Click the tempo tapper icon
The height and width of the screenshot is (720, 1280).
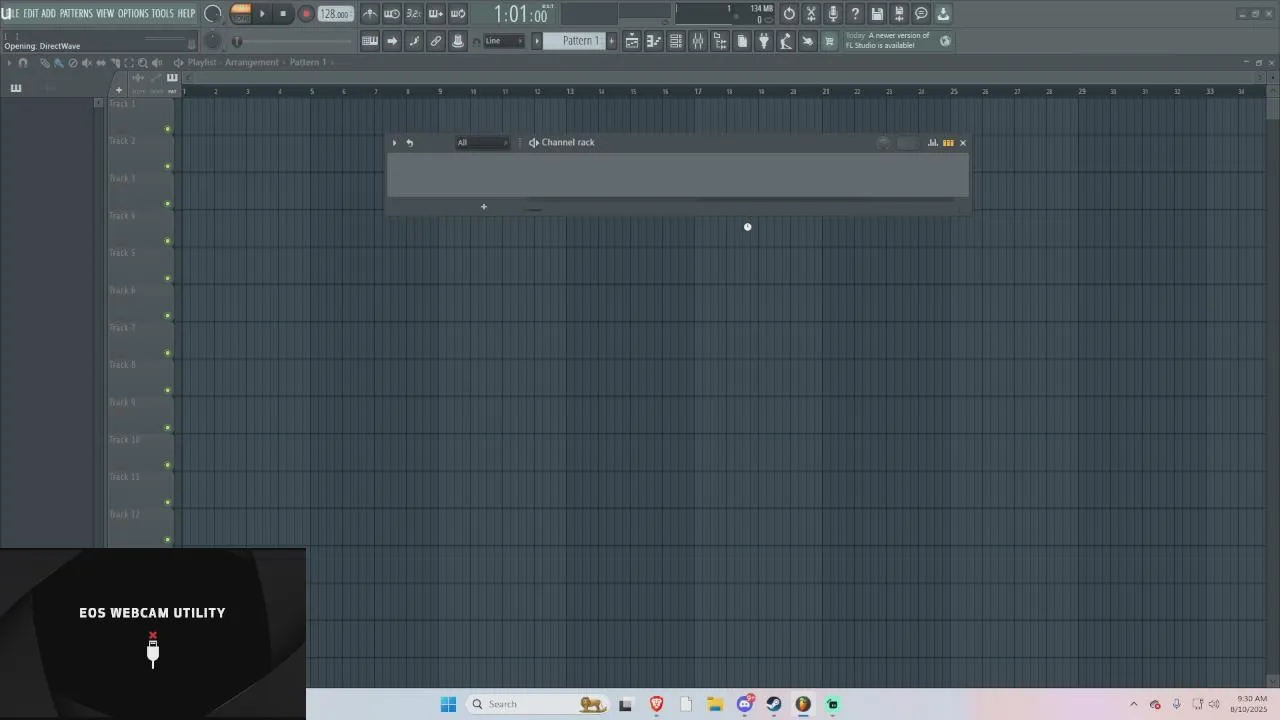pos(786,41)
